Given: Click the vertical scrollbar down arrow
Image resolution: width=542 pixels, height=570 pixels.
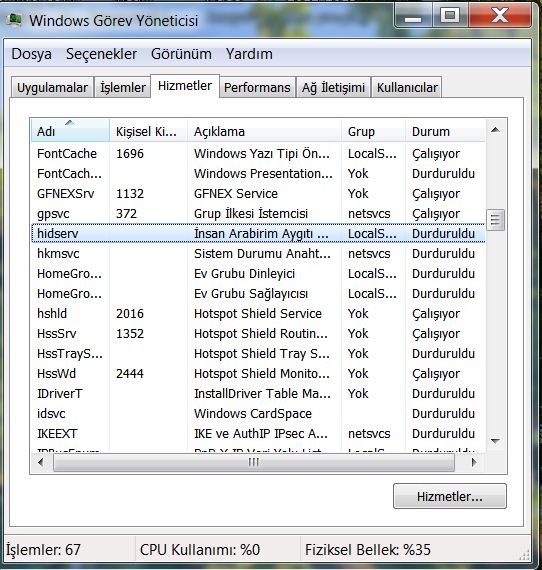Looking at the screenshot, I should pos(495,441).
